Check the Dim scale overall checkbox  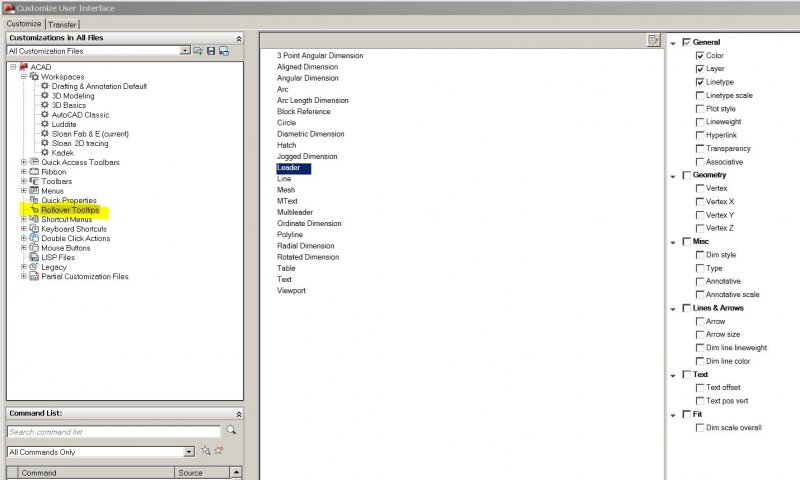700,428
